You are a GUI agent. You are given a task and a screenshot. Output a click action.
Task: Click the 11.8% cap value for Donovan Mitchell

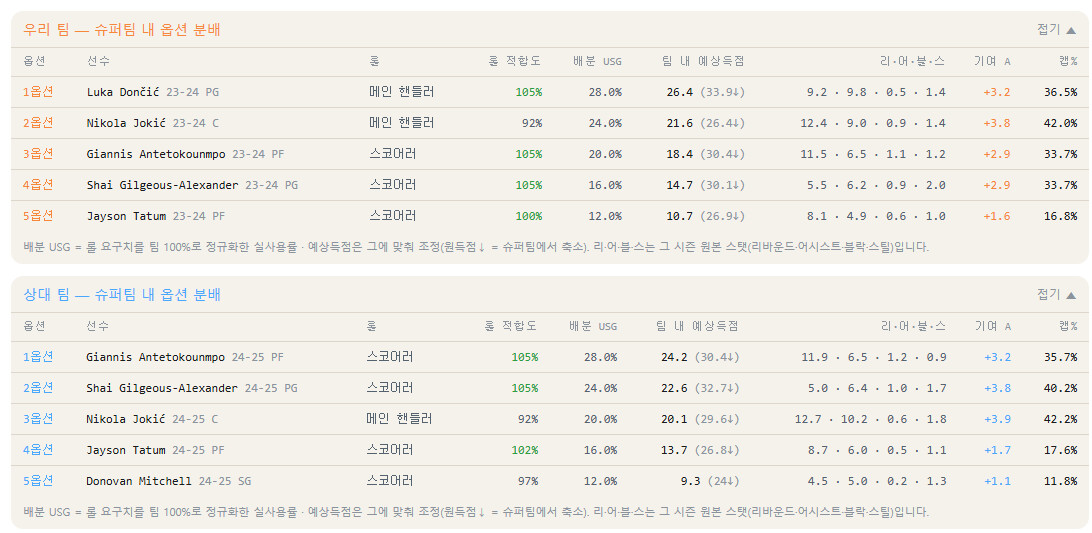click(1061, 481)
